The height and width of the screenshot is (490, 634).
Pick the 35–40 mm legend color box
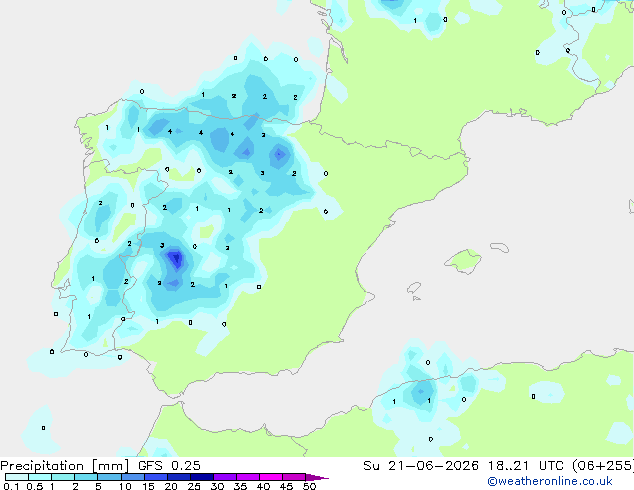click(247, 477)
